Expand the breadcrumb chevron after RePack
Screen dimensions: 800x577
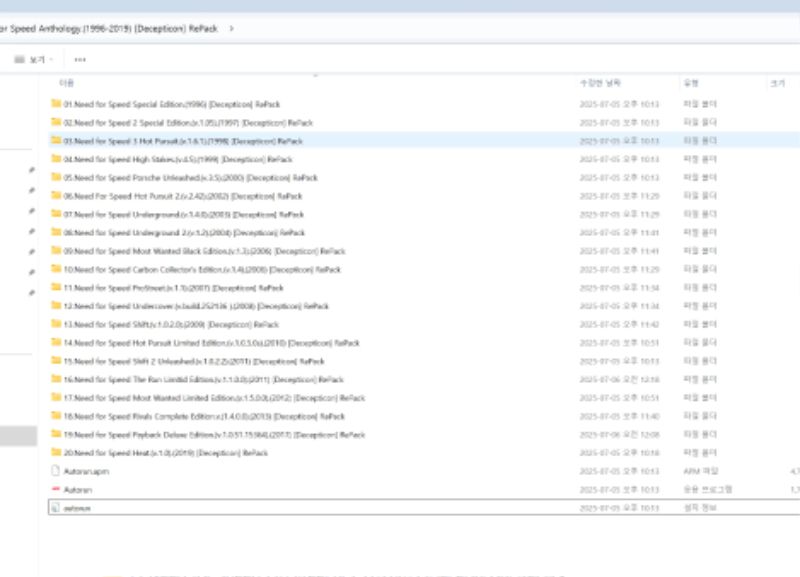[232, 29]
